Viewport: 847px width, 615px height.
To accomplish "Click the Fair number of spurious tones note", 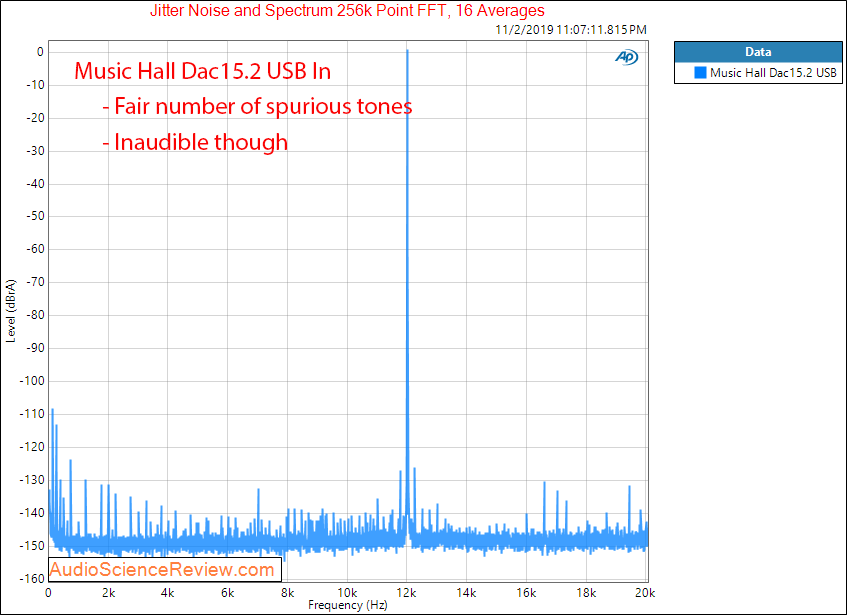I will (x=258, y=106).
